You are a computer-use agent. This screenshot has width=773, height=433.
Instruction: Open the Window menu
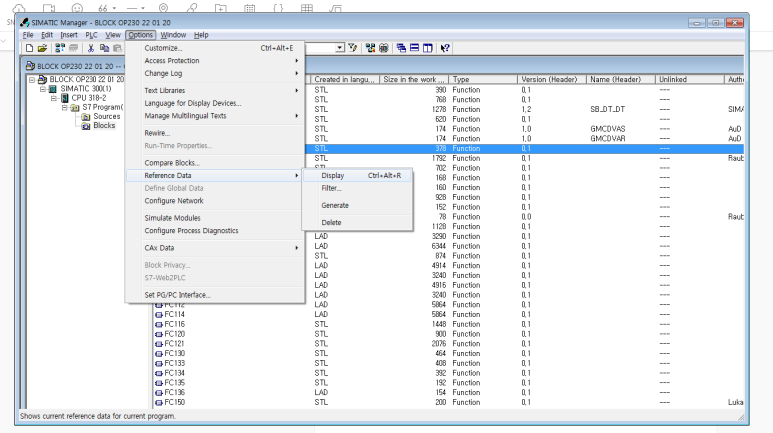click(x=173, y=35)
